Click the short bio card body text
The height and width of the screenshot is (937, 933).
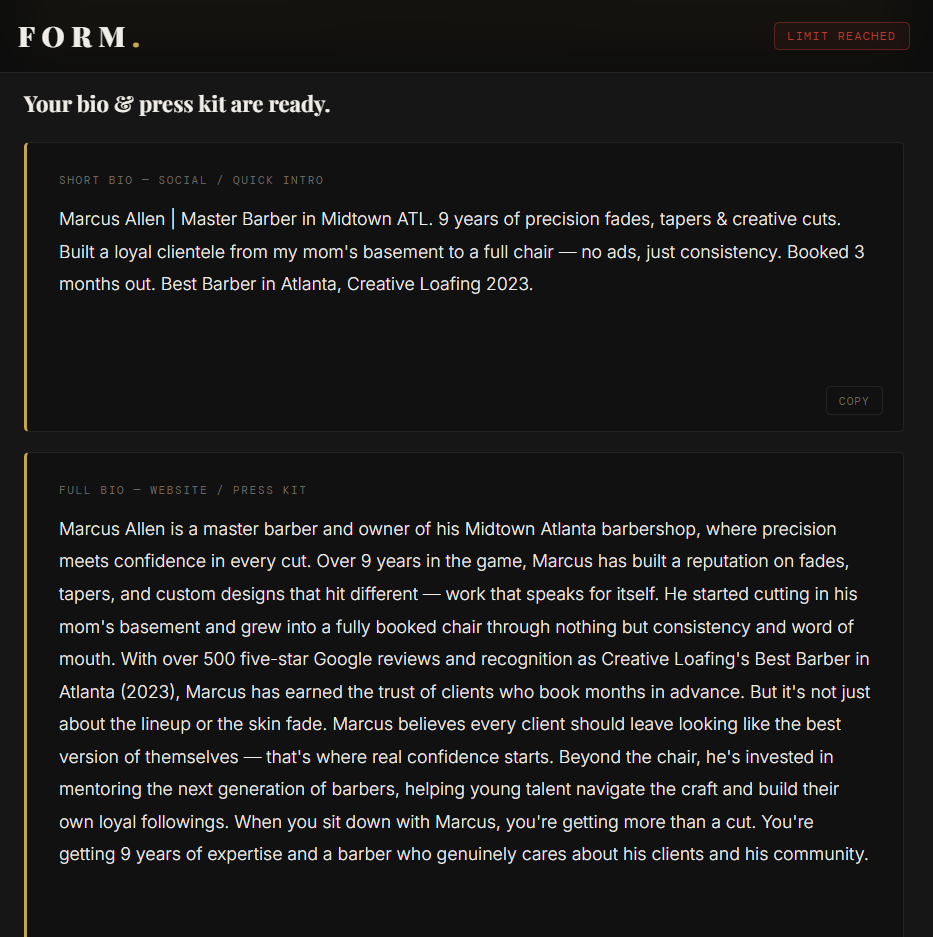pos(450,251)
